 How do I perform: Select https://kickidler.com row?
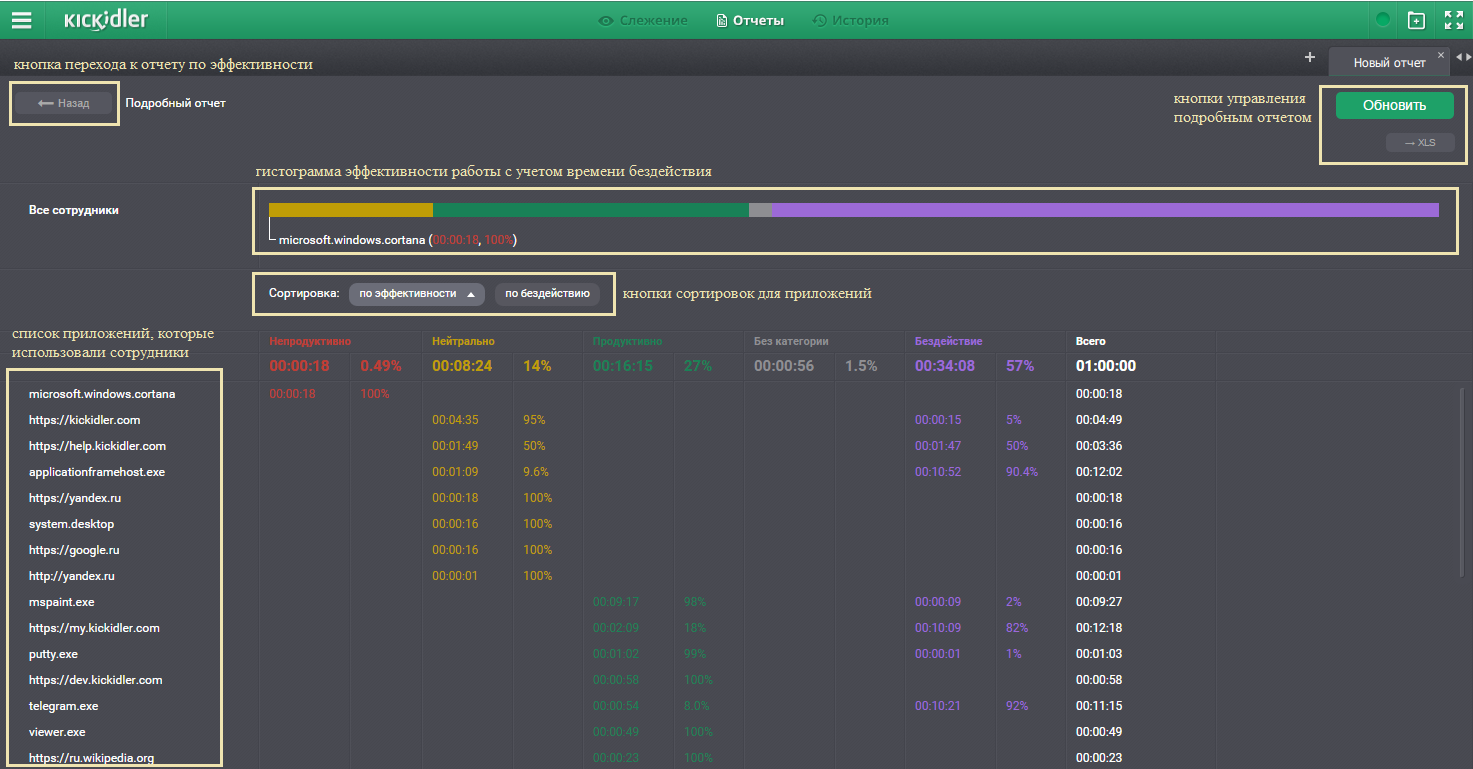(x=85, y=420)
